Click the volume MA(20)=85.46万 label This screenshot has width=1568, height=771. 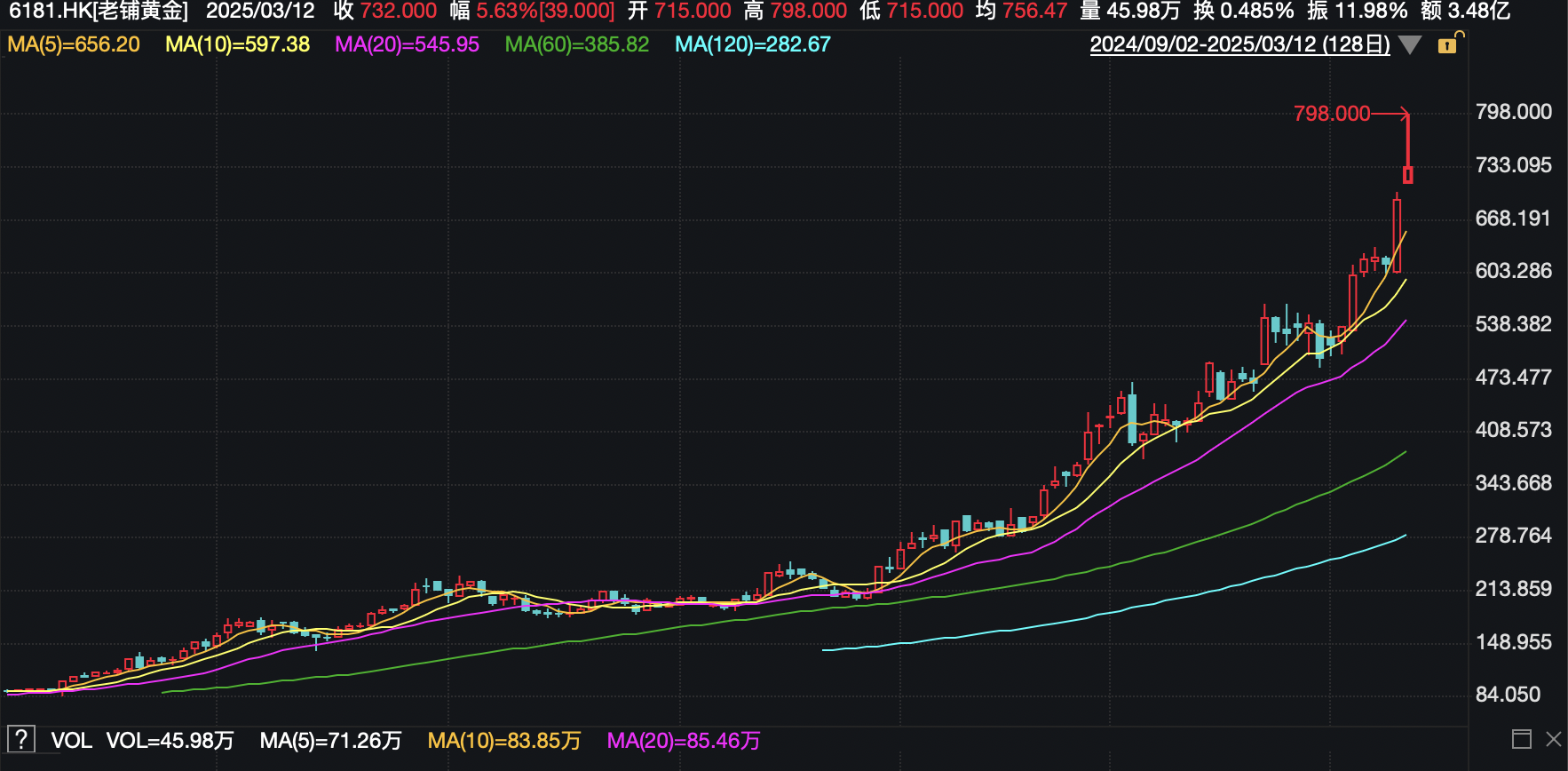click(x=683, y=741)
